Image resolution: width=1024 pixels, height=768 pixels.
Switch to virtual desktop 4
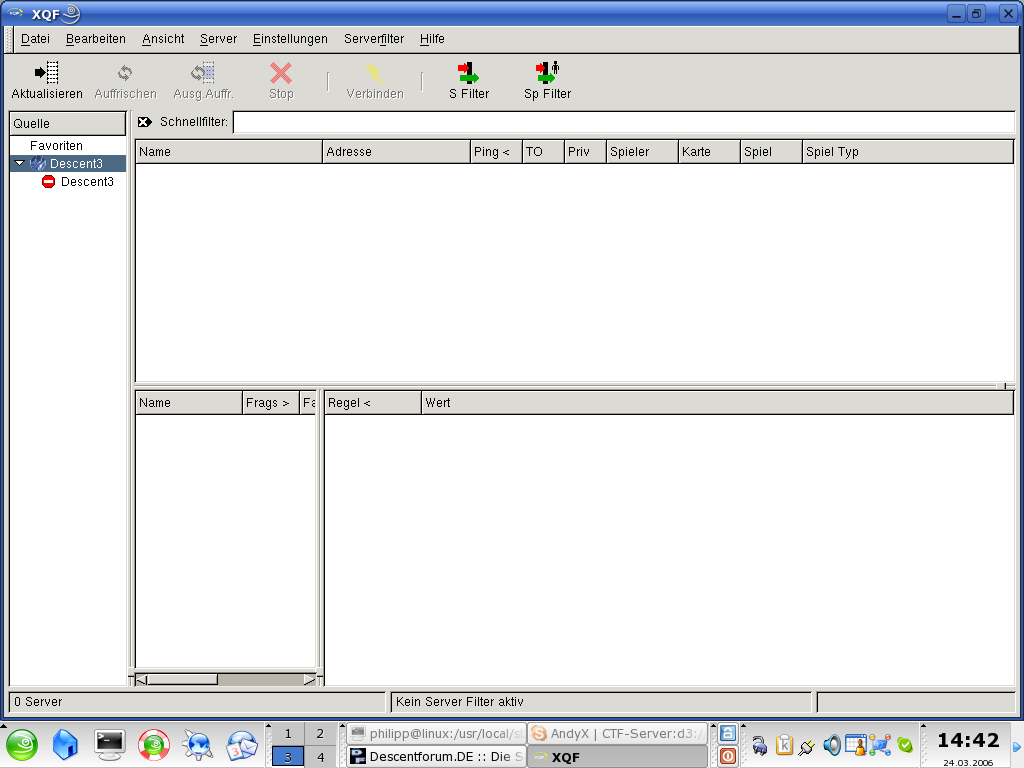pyautogui.click(x=320, y=757)
